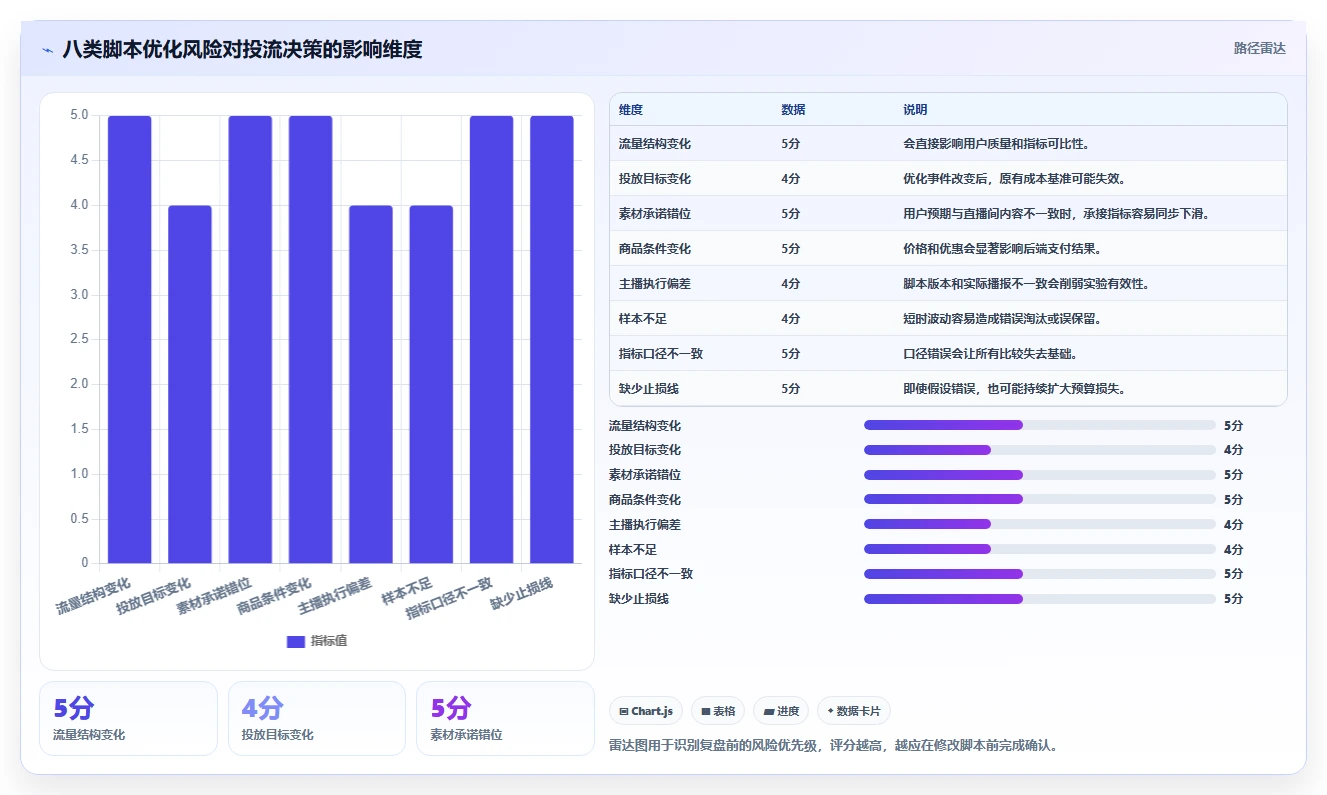Click the 5.0 y-axis label

79,116
